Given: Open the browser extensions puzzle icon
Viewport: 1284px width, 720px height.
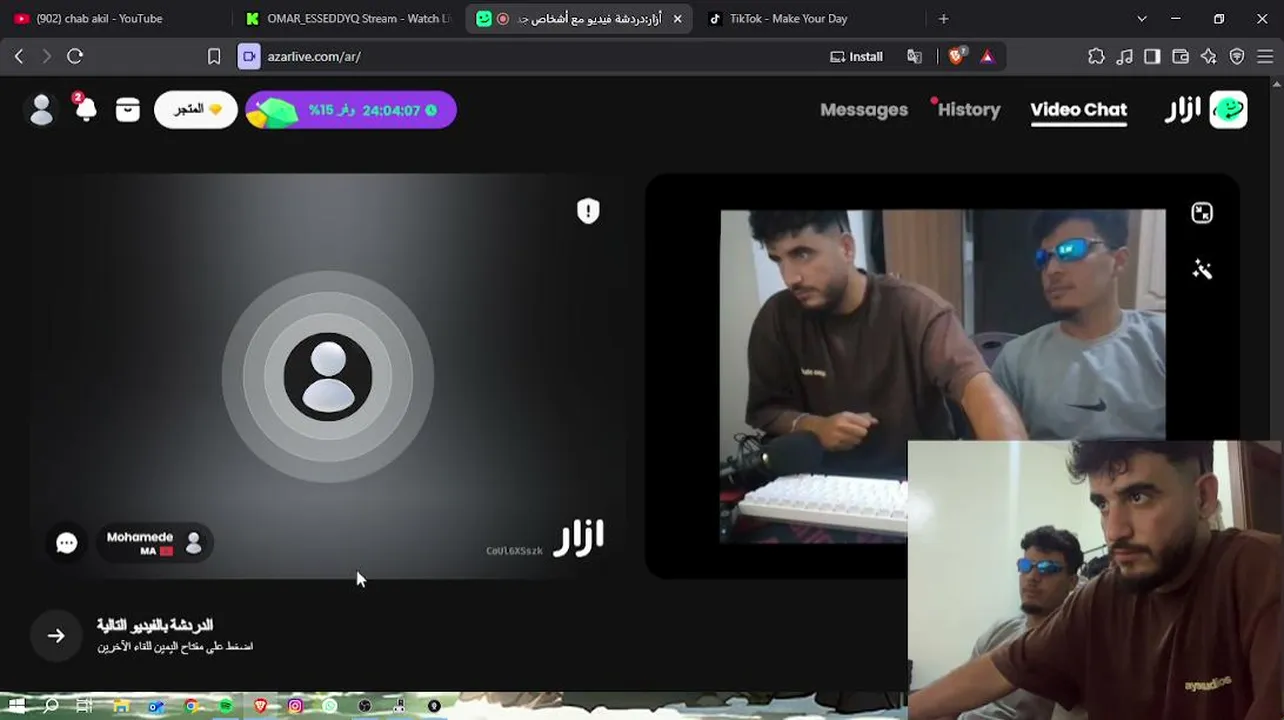Looking at the screenshot, I should coord(1096,57).
